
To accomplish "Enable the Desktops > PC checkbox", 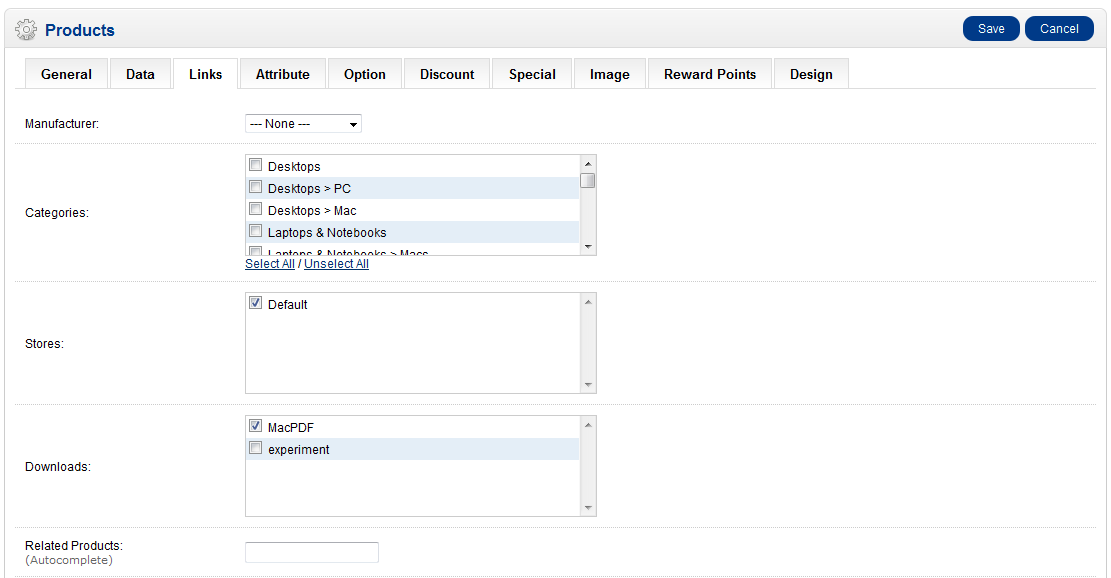I will [x=256, y=187].
